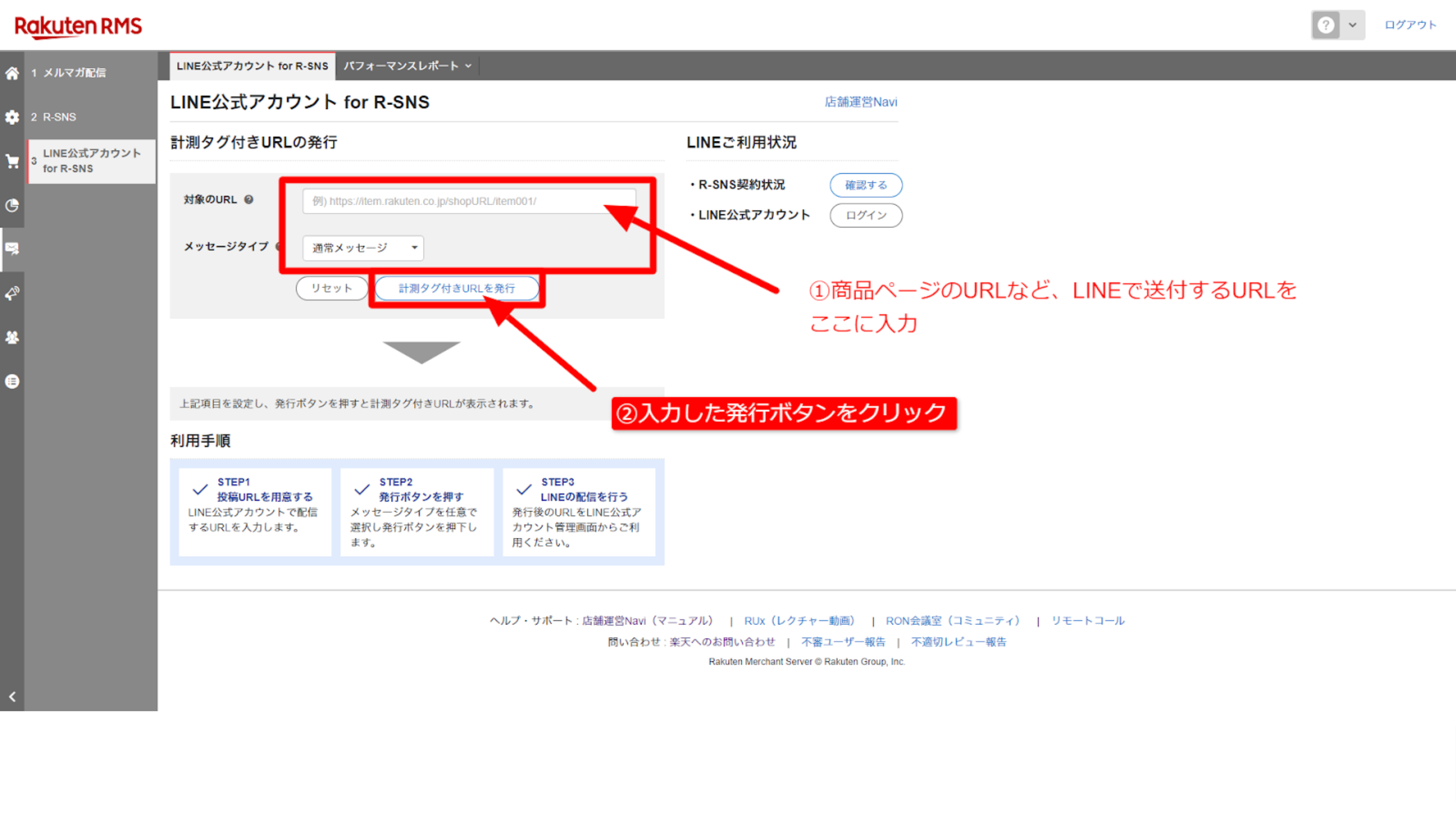Image resolution: width=1456 pixels, height=818 pixels.
Task: Select the mail messaging sidebar icon
Action: 12,249
